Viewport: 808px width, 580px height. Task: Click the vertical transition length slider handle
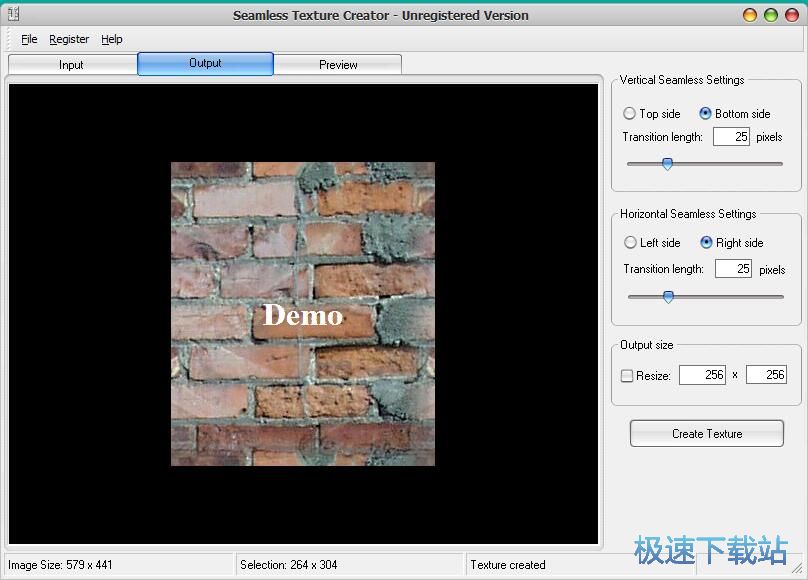[x=667, y=164]
